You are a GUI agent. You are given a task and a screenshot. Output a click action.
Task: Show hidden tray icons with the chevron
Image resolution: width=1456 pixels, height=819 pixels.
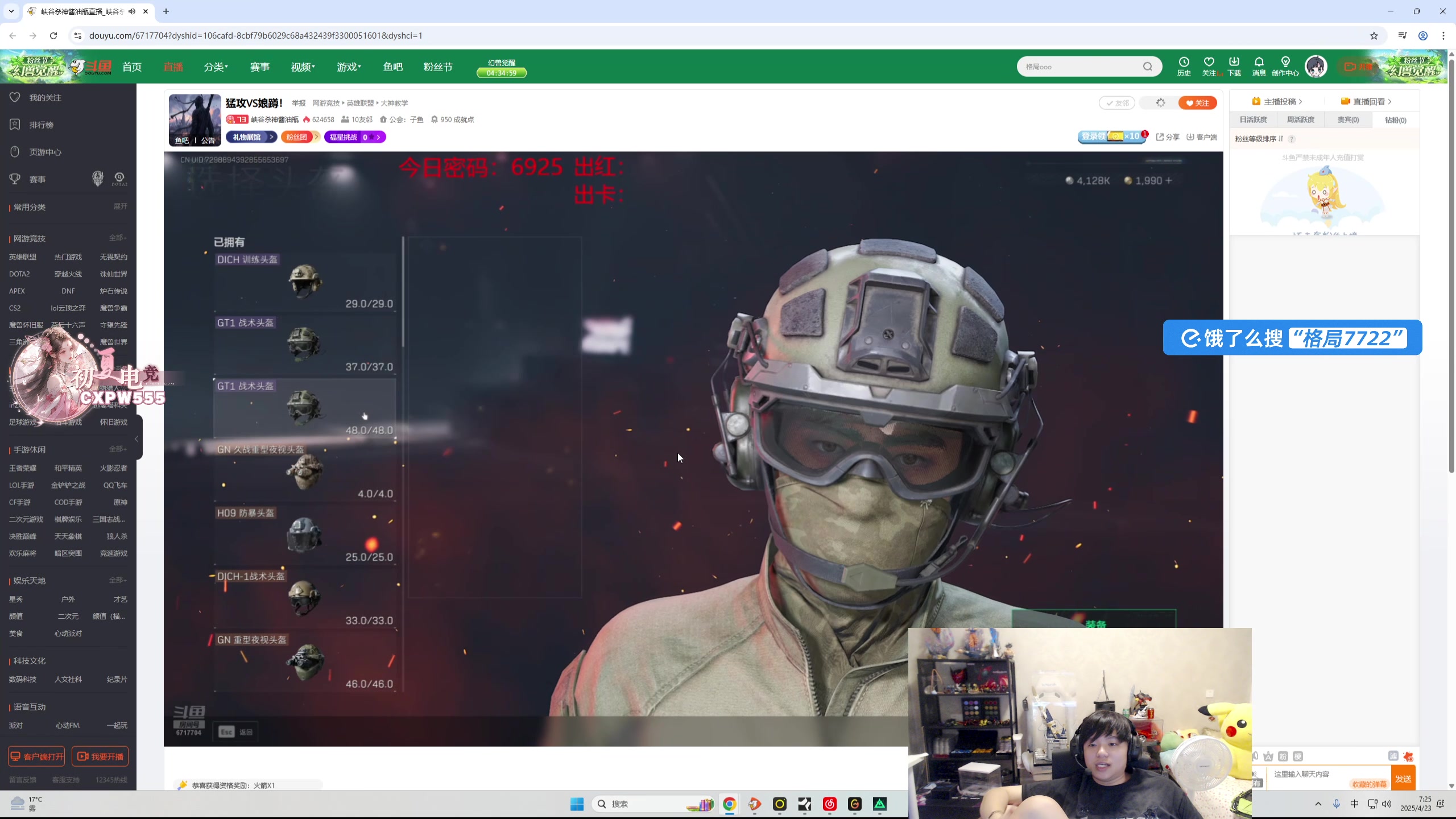pyautogui.click(x=1318, y=804)
